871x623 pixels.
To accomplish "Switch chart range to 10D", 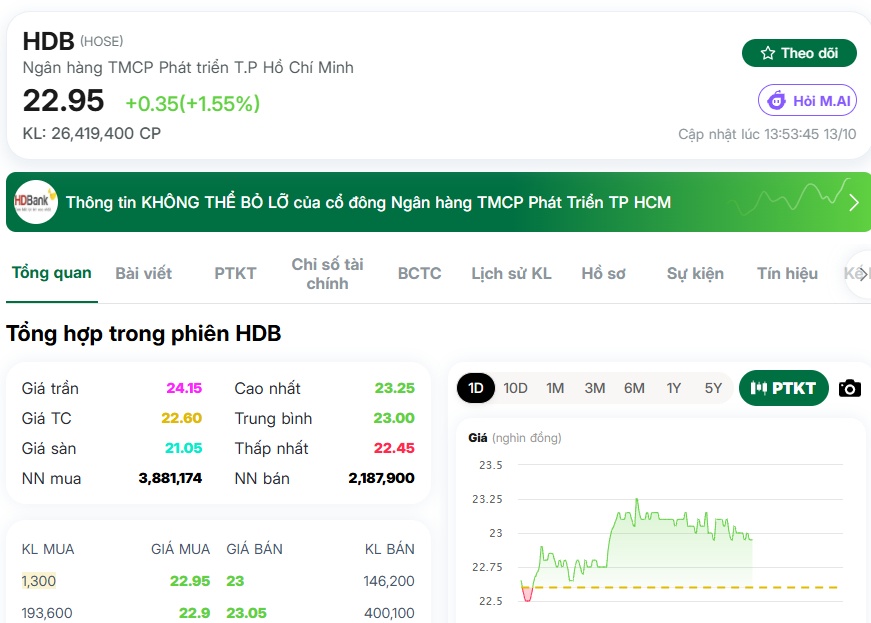I will [515, 388].
